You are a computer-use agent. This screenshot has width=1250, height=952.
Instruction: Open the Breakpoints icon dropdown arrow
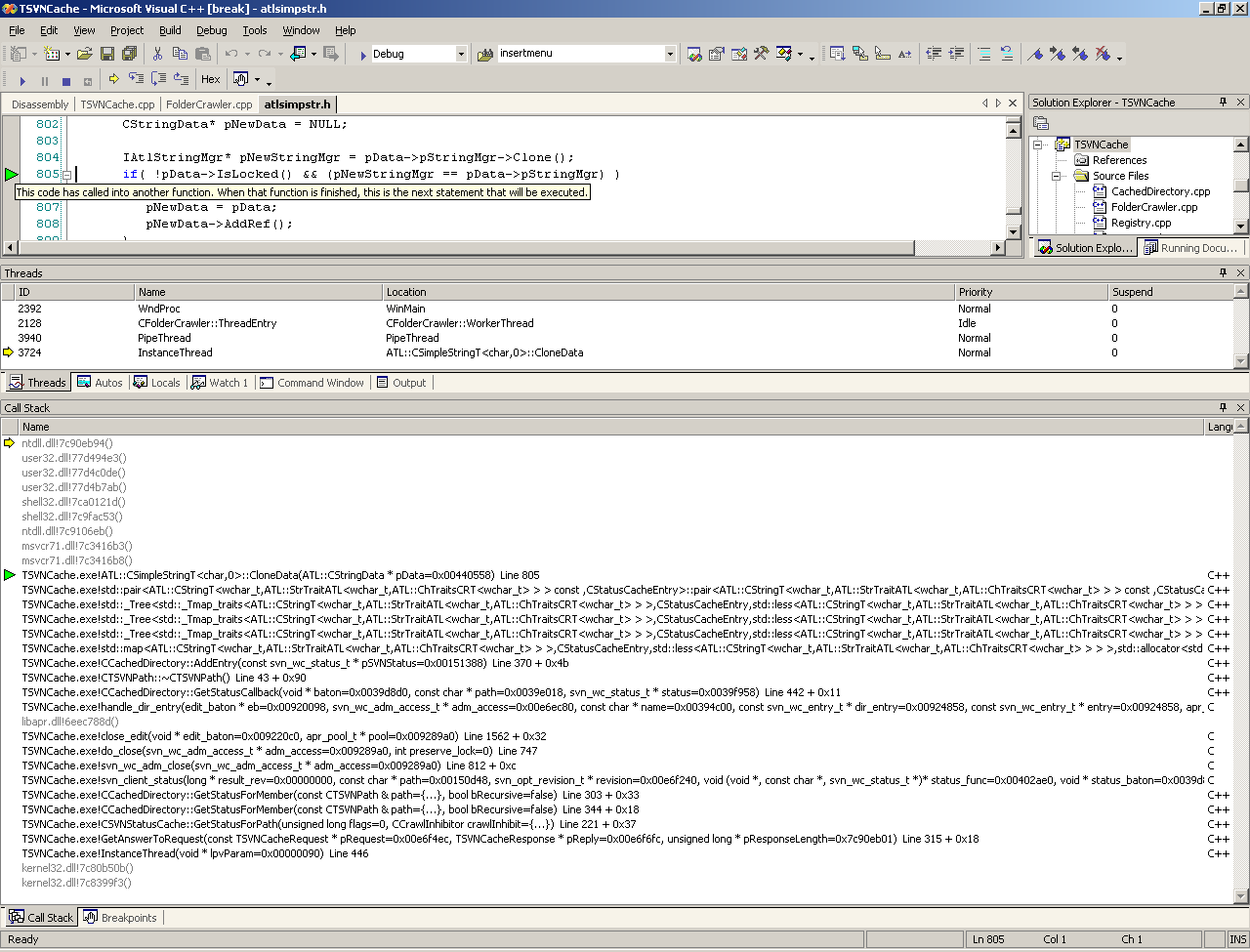pos(258,79)
